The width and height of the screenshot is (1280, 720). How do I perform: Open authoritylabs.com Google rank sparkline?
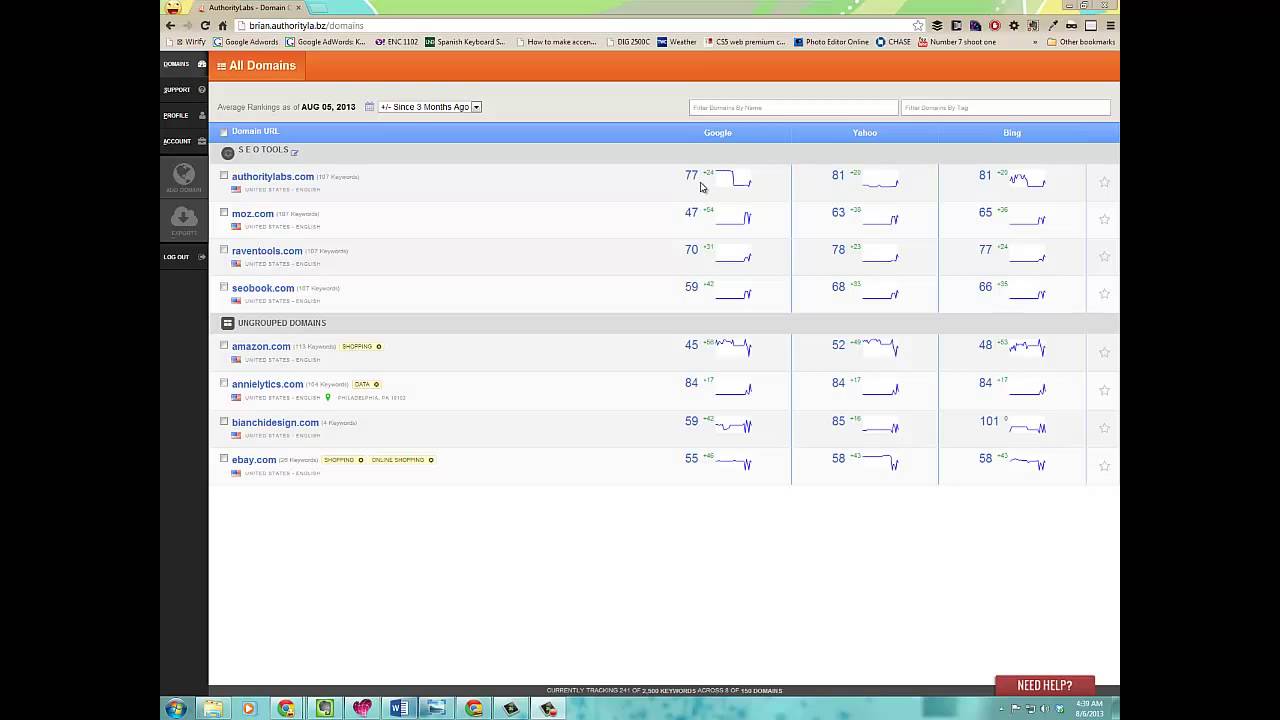(x=734, y=179)
